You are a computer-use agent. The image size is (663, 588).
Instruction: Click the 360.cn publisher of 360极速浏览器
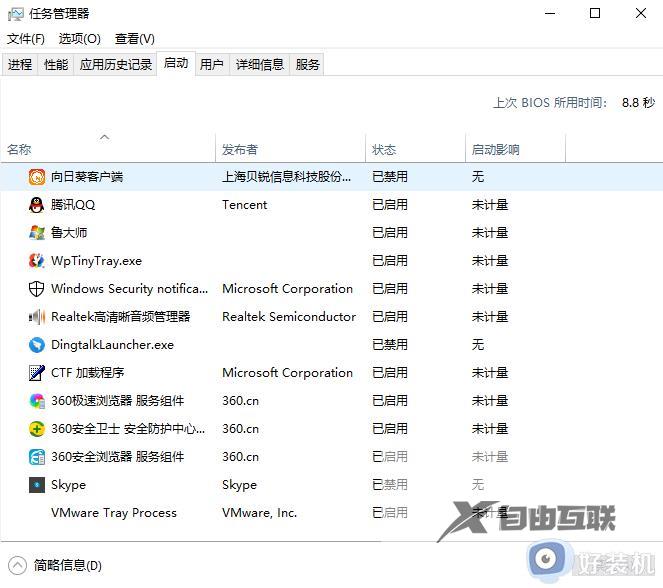tap(241, 401)
